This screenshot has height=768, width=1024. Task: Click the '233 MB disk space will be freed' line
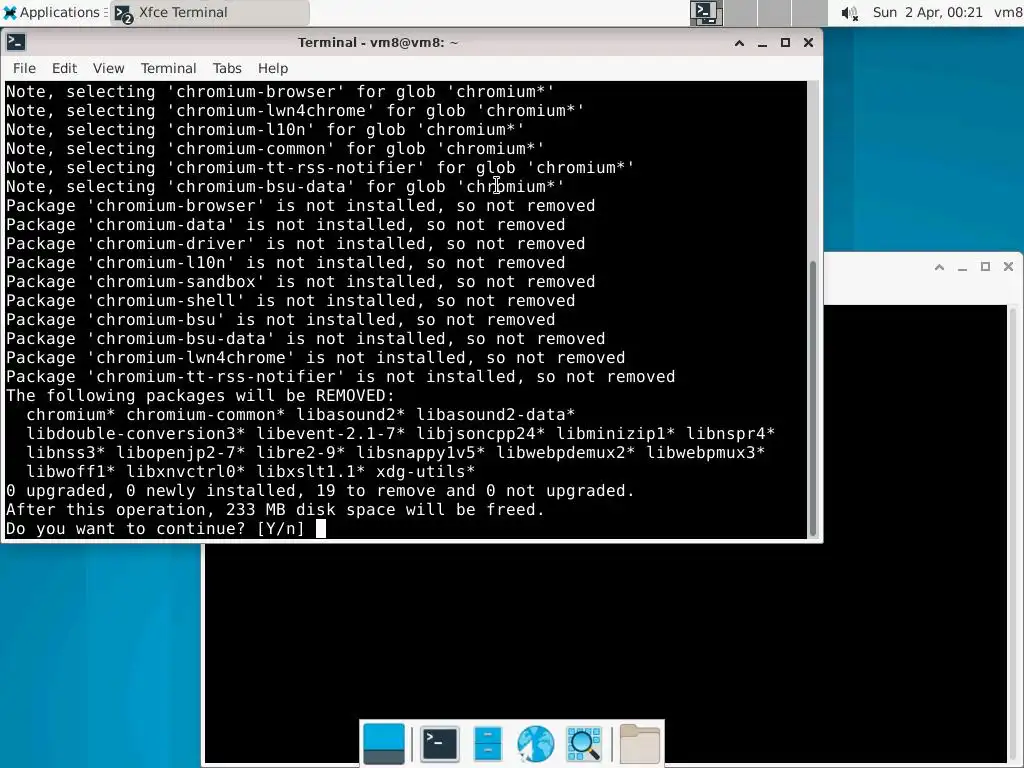coord(275,509)
